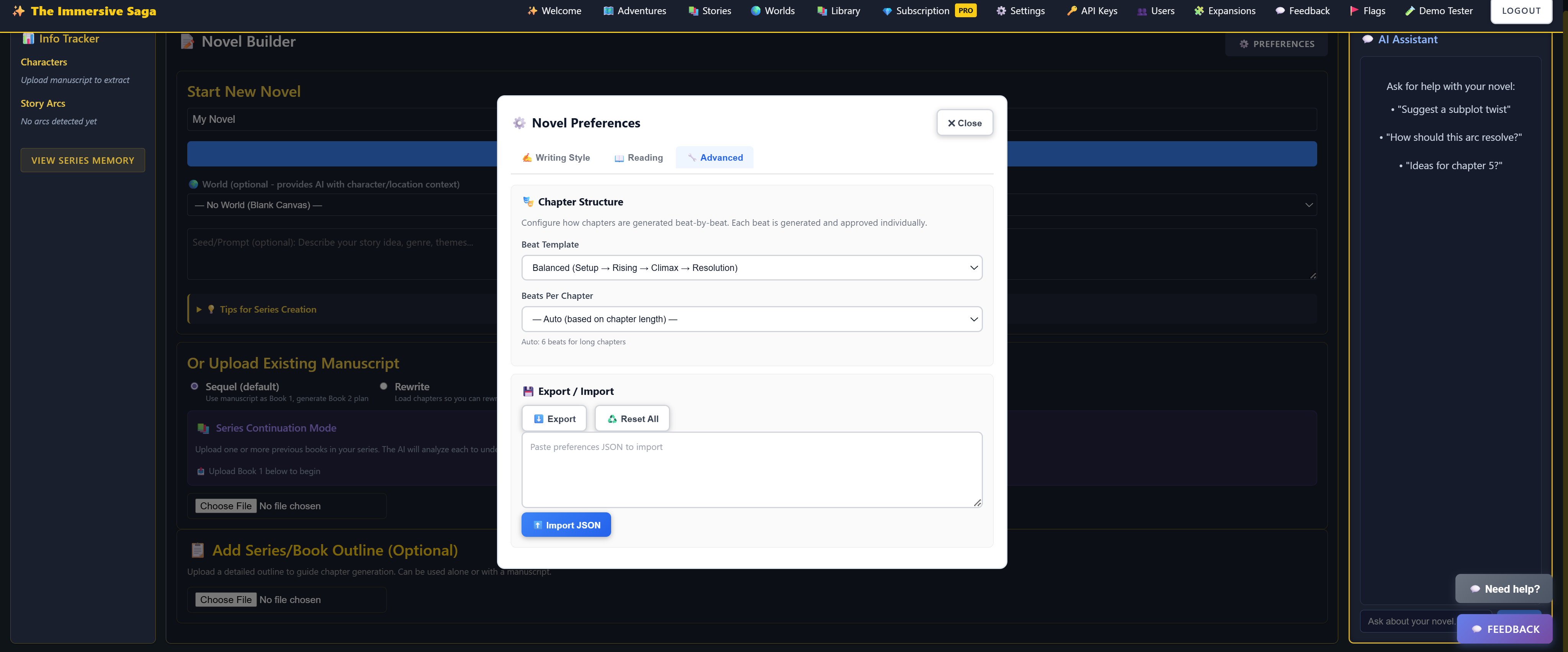Switch to the Writing Style tab
This screenshot has height=652, width=1568.
coord(556,158)
